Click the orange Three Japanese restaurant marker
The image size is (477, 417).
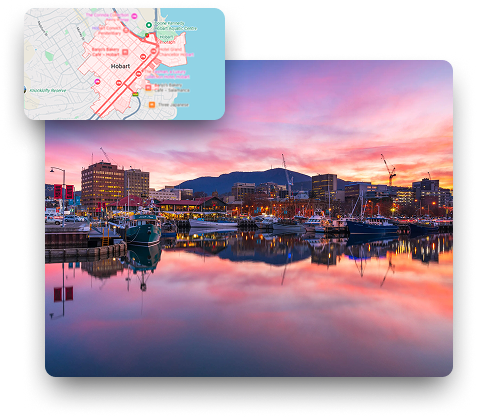point(152,105)
